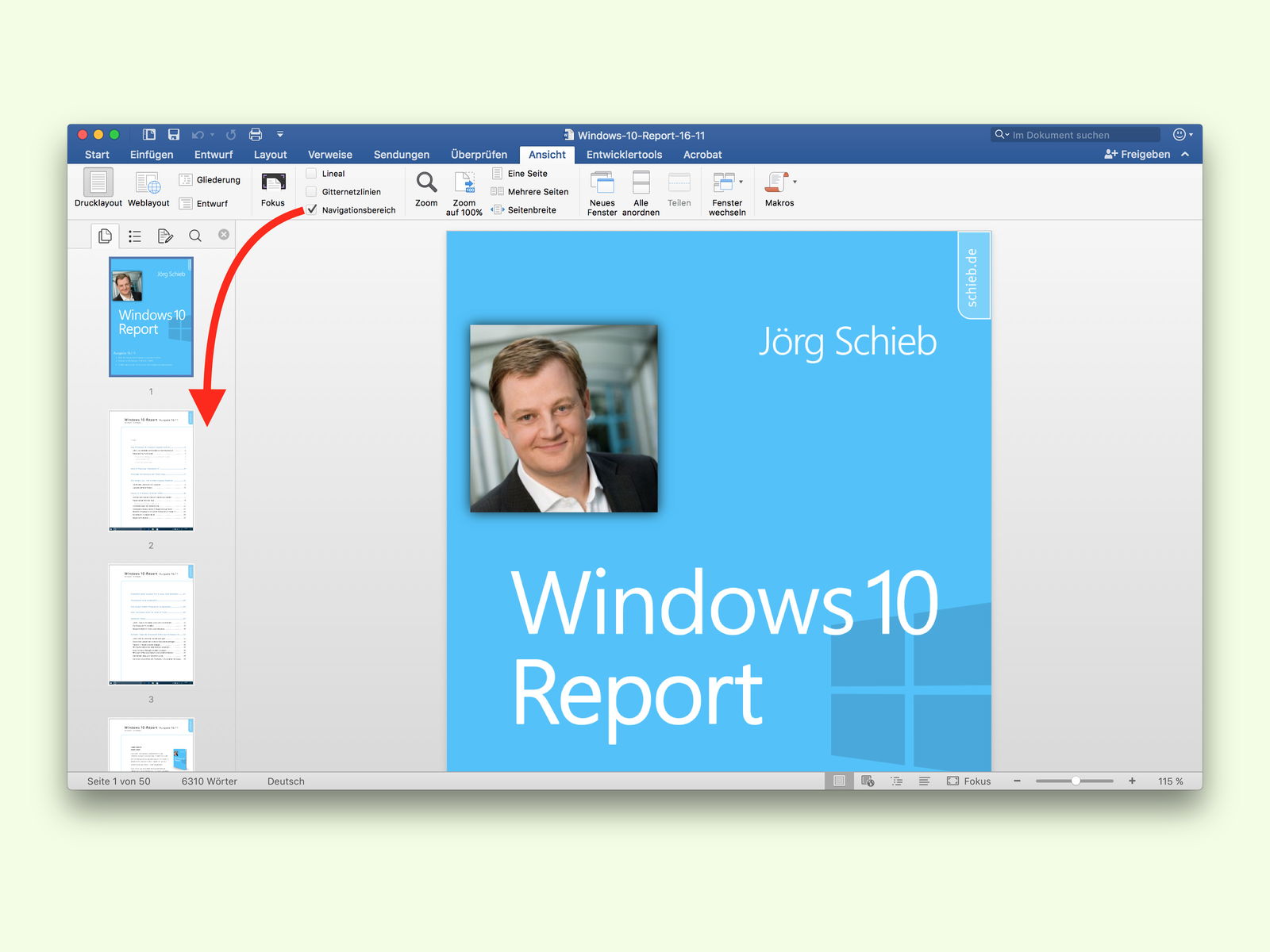Show Eine Seite layout
This screenshot has height=952, width=1270.
pyautogui.click(x=520, y=174)
